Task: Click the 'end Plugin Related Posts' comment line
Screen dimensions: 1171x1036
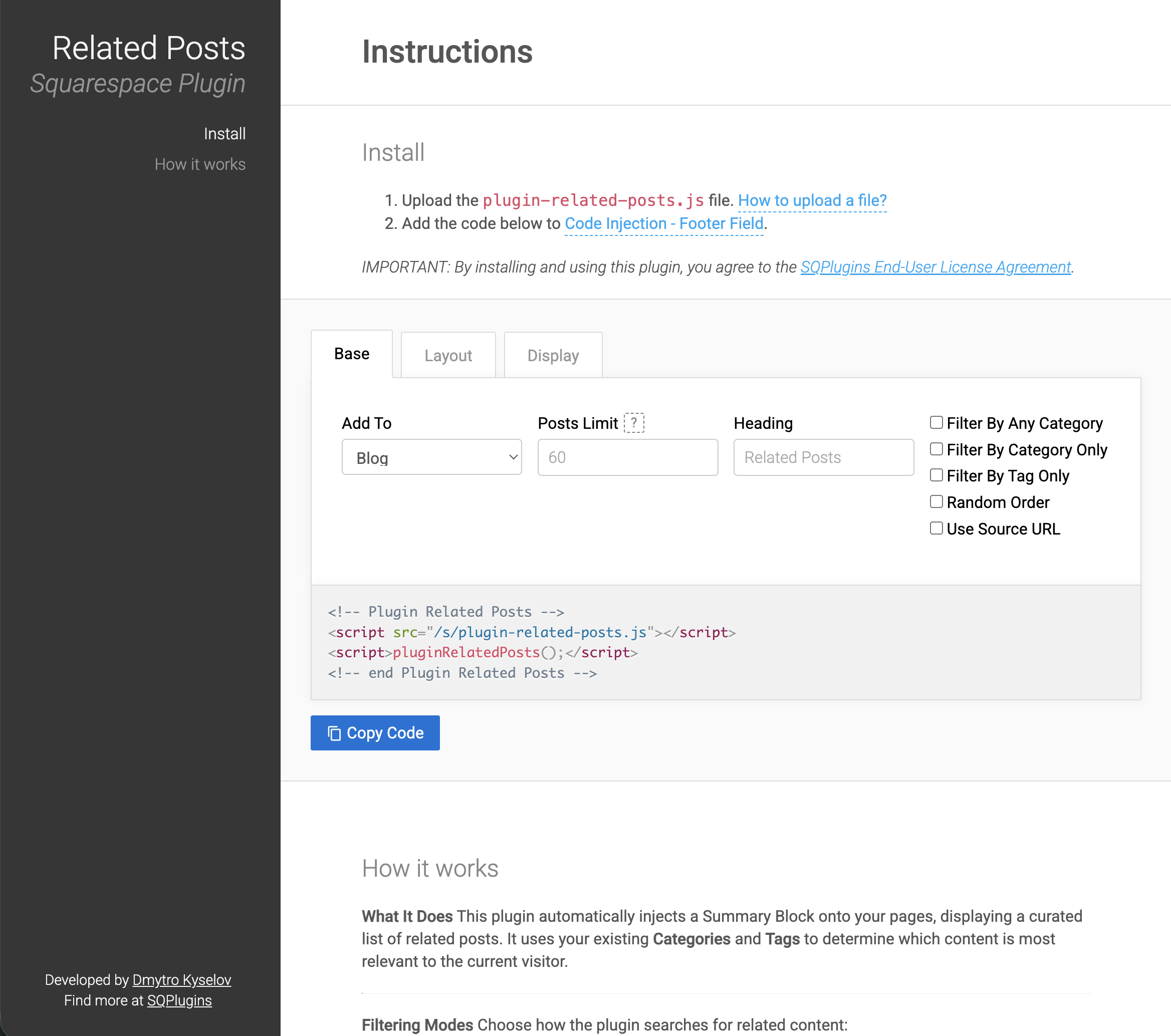Action: [462, 673]
